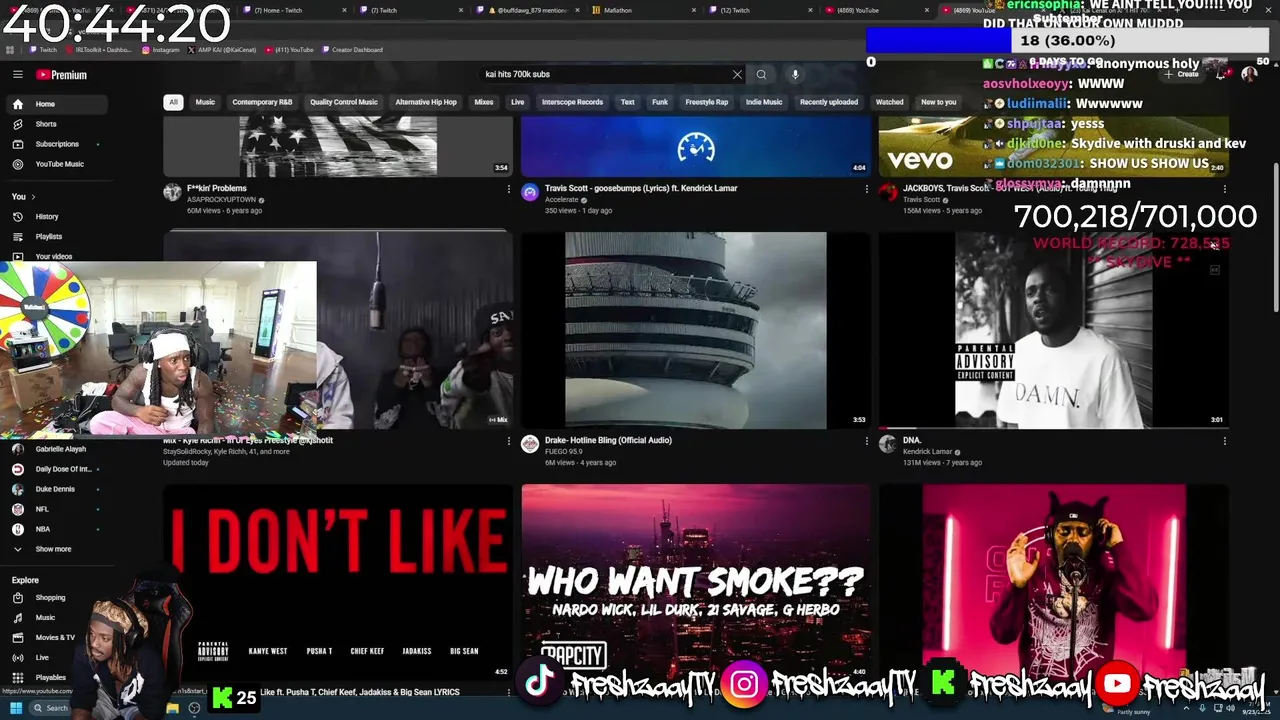Select the New to you chip
1280x720 pixels.
click(x=938, y=102)
